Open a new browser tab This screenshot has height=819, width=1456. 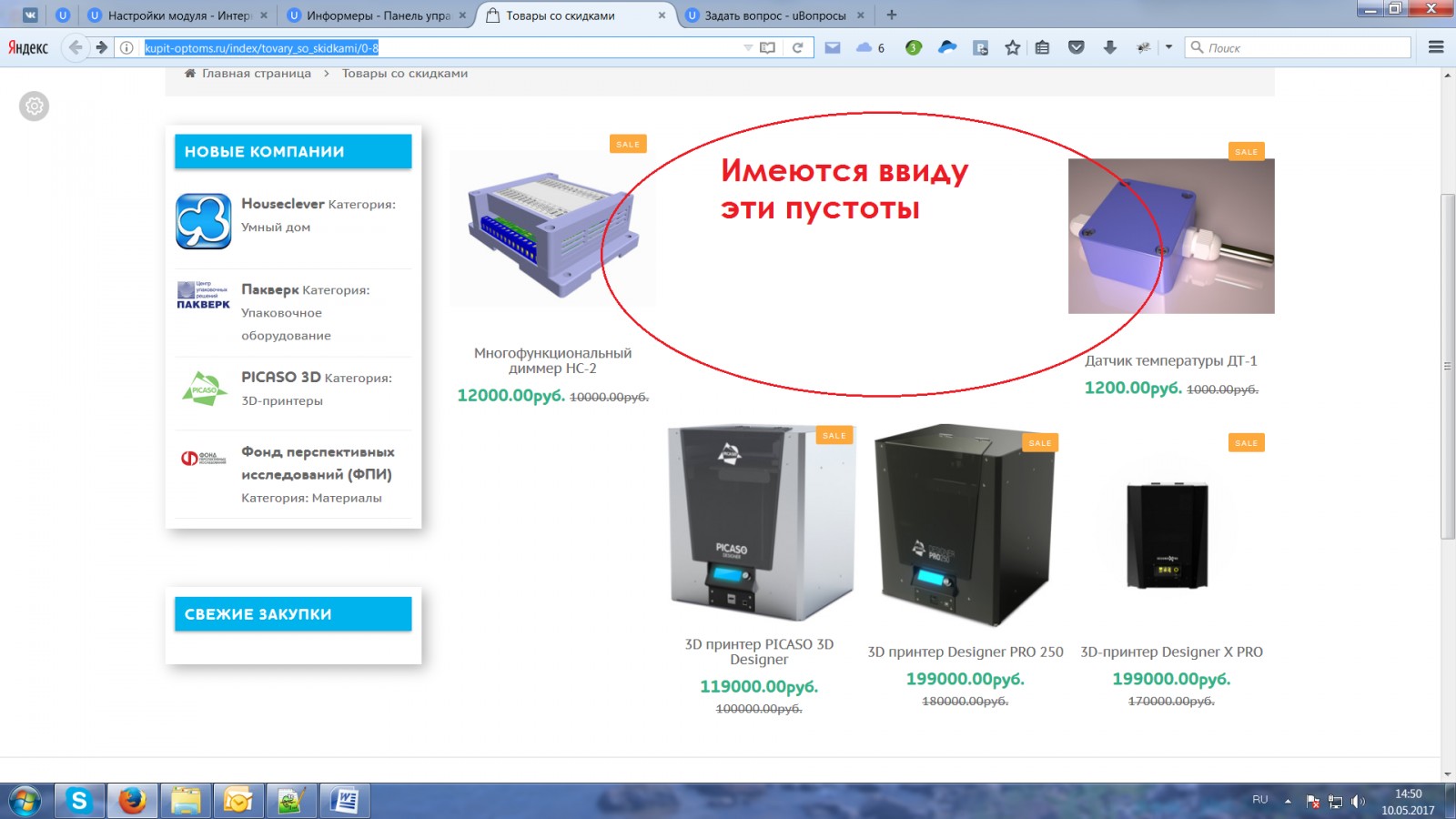click(892, 15)
